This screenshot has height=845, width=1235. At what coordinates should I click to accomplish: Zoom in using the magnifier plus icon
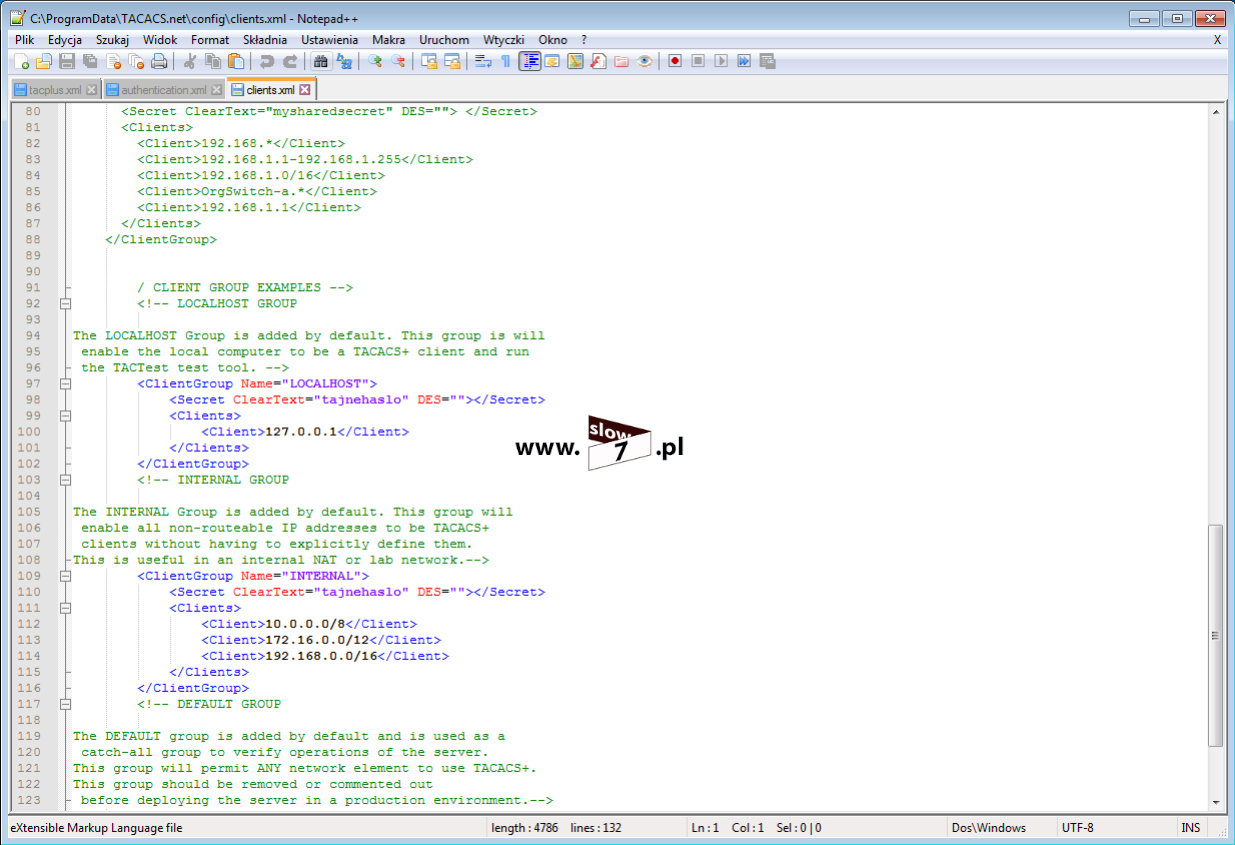click(375, 61)
